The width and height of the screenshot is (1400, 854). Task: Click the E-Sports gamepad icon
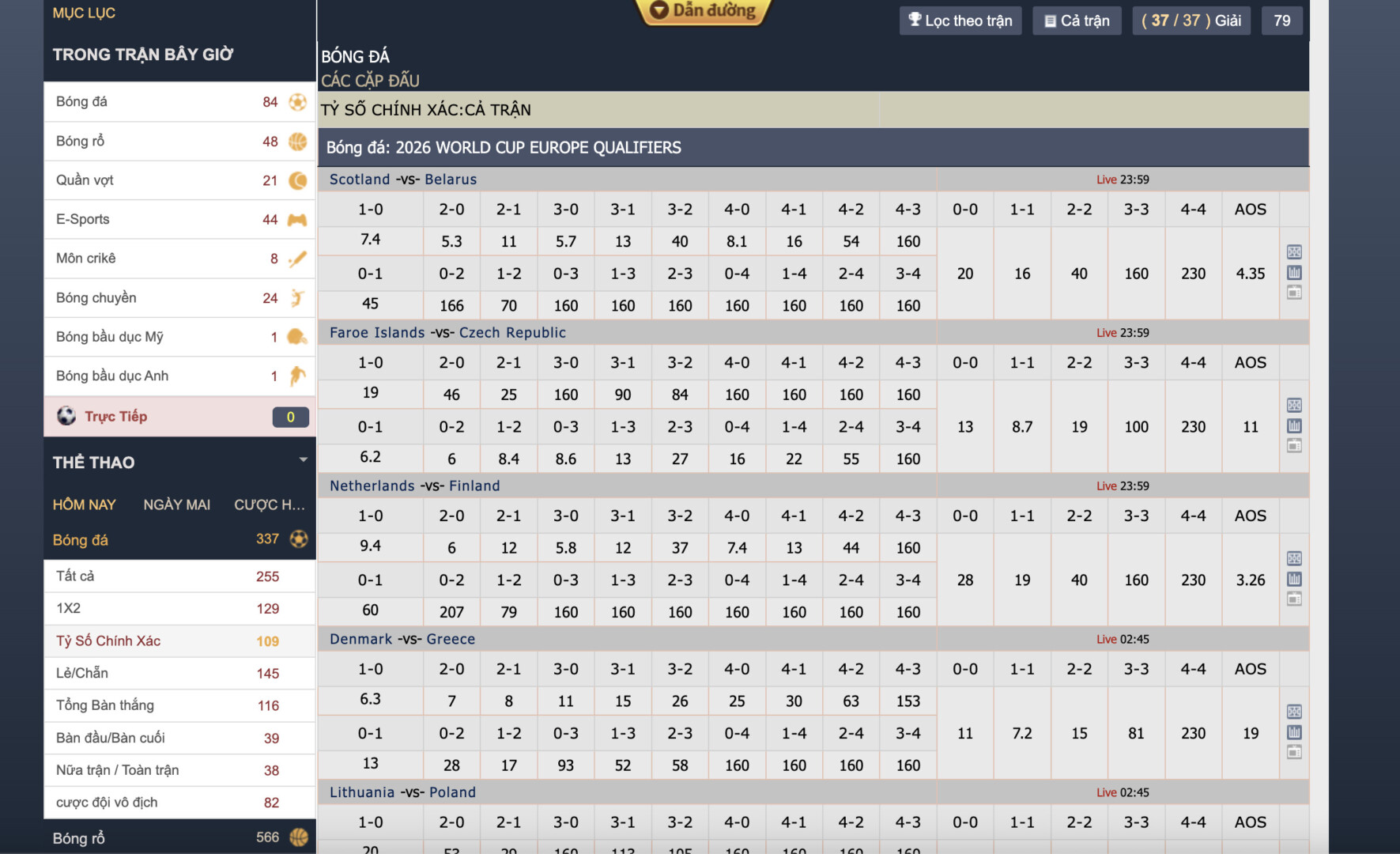pos(297,220)
